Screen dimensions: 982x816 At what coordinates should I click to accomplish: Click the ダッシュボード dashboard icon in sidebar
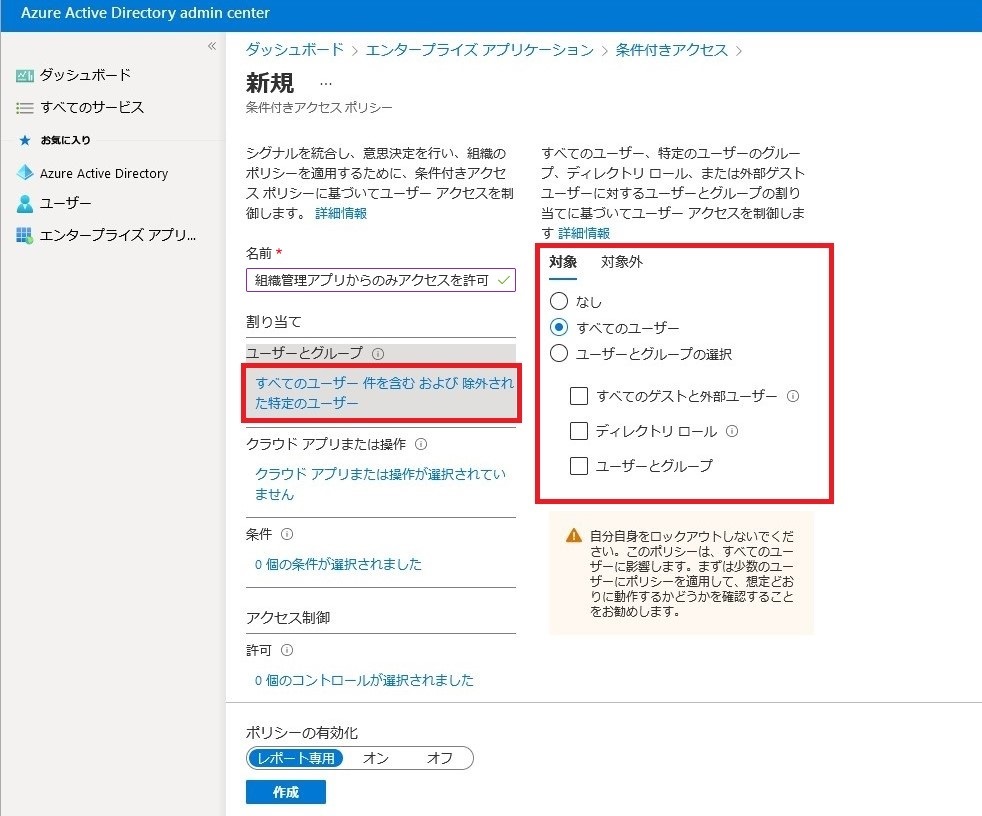(24, 76)
